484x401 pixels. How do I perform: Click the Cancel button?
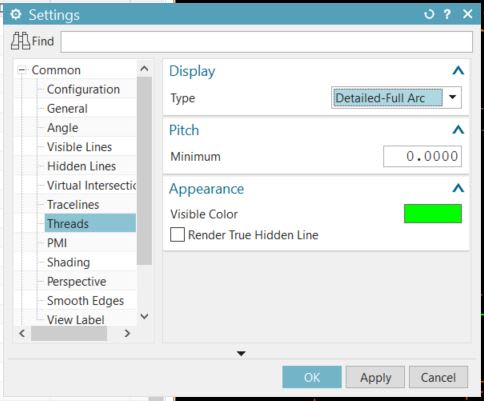click(x=438, y=377)
